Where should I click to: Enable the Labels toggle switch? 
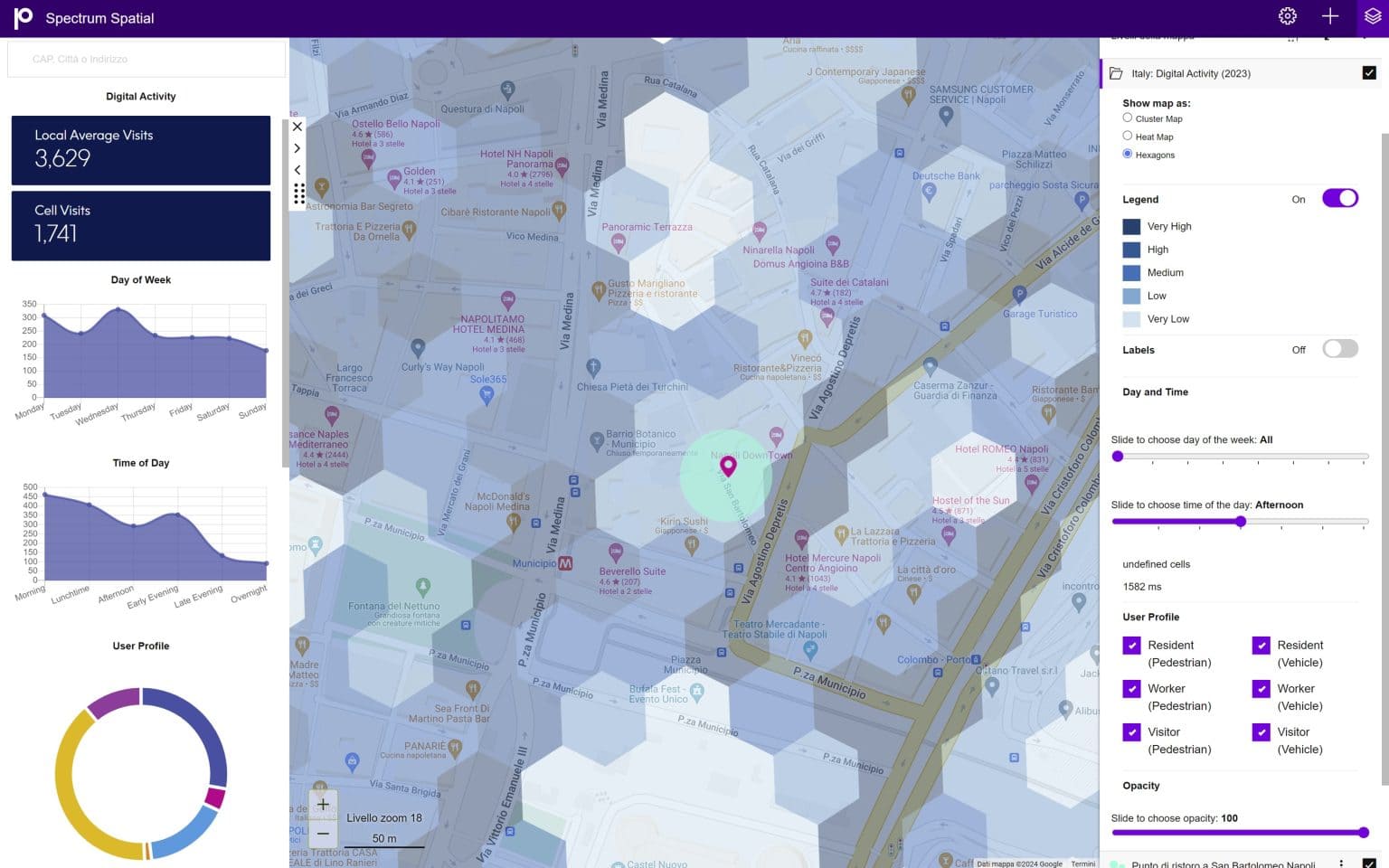(1339, 349)
